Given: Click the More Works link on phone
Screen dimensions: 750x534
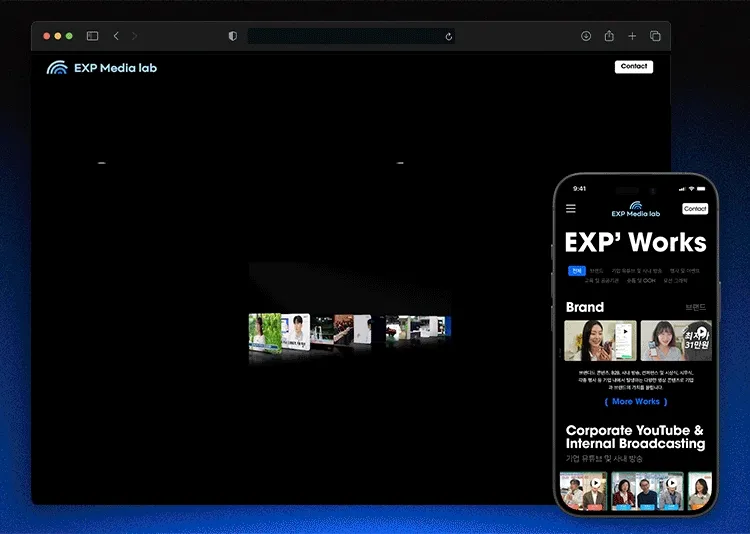Looking at the screenshot, I should (636, 402).
